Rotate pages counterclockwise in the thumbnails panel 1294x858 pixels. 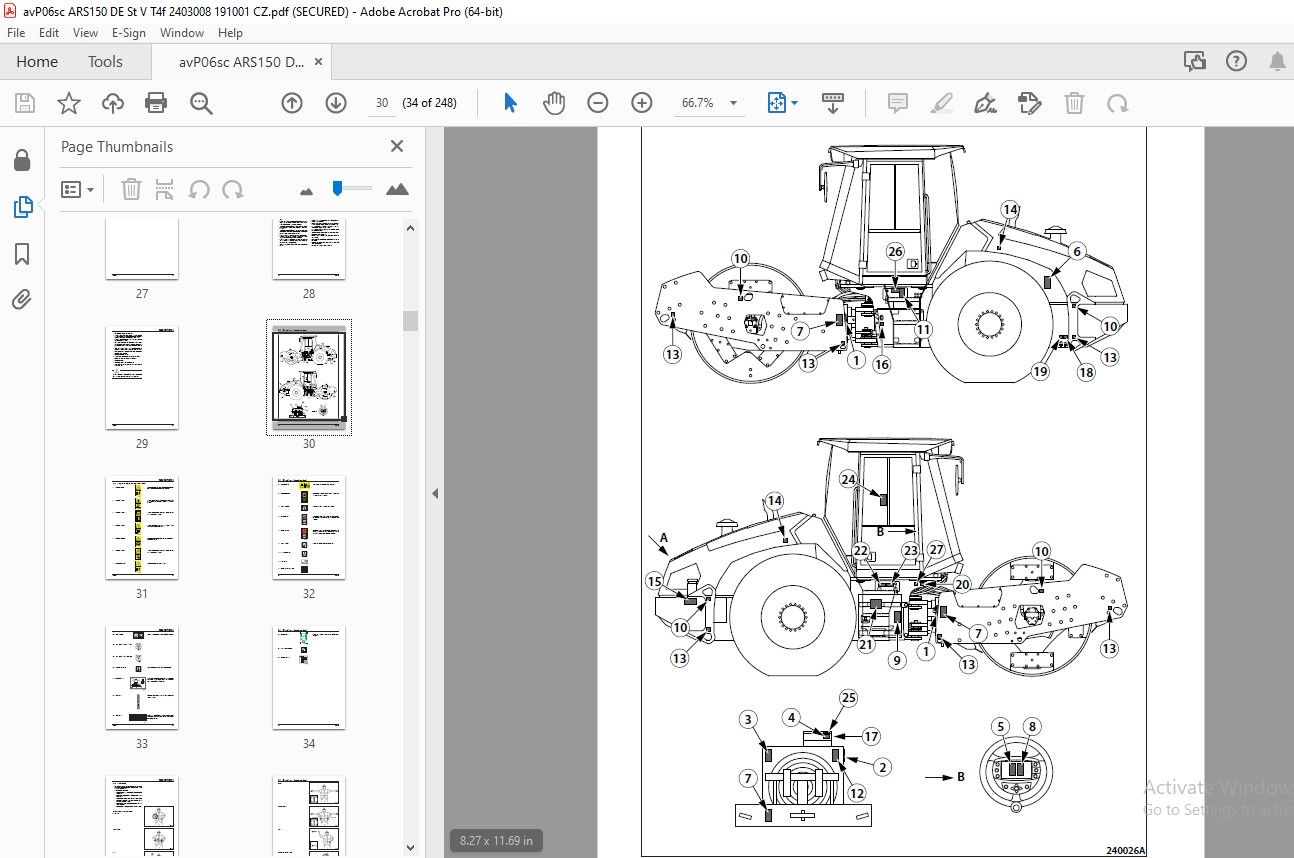199,189
